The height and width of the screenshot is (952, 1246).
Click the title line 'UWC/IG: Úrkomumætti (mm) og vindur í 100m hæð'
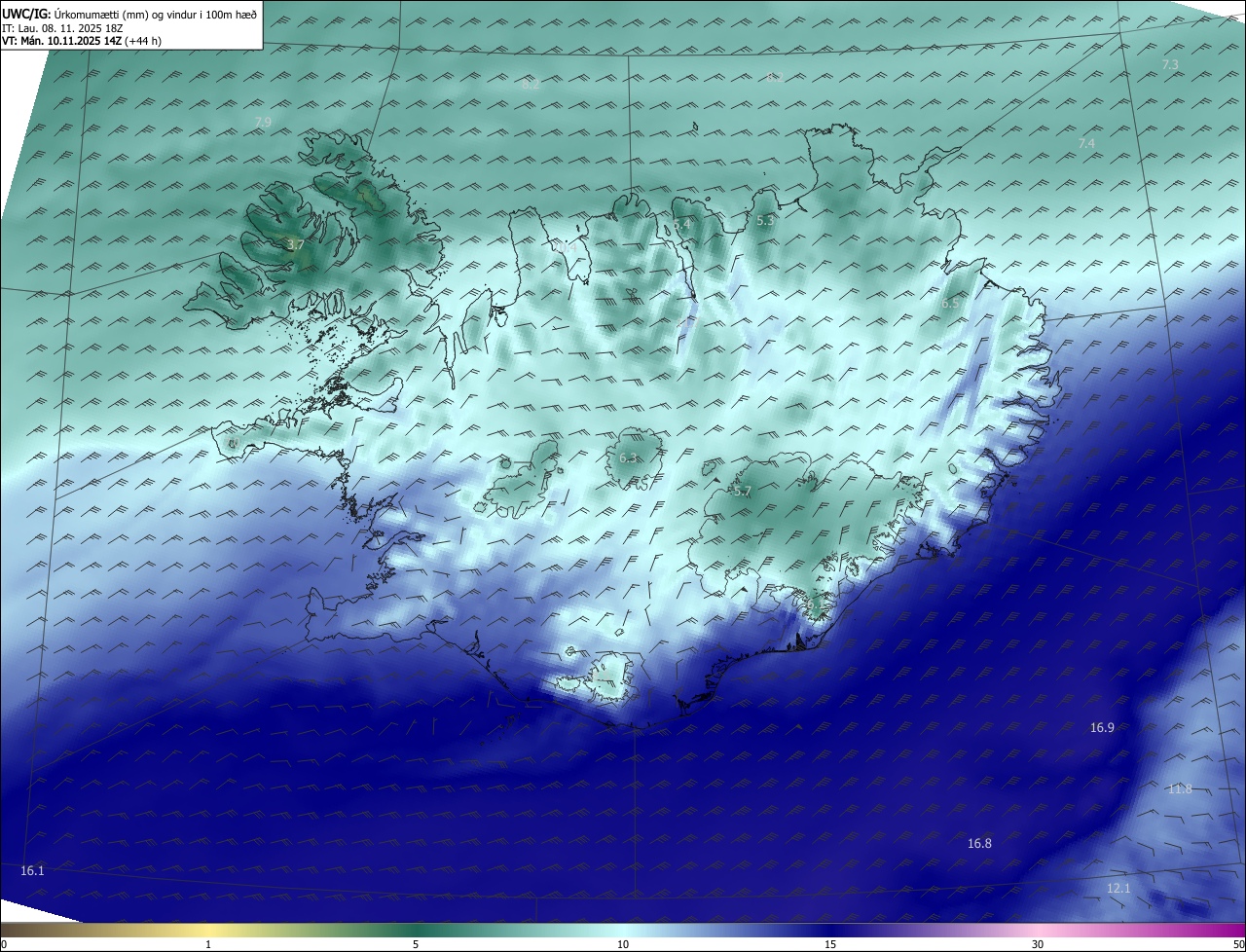(x=129, y=15)
